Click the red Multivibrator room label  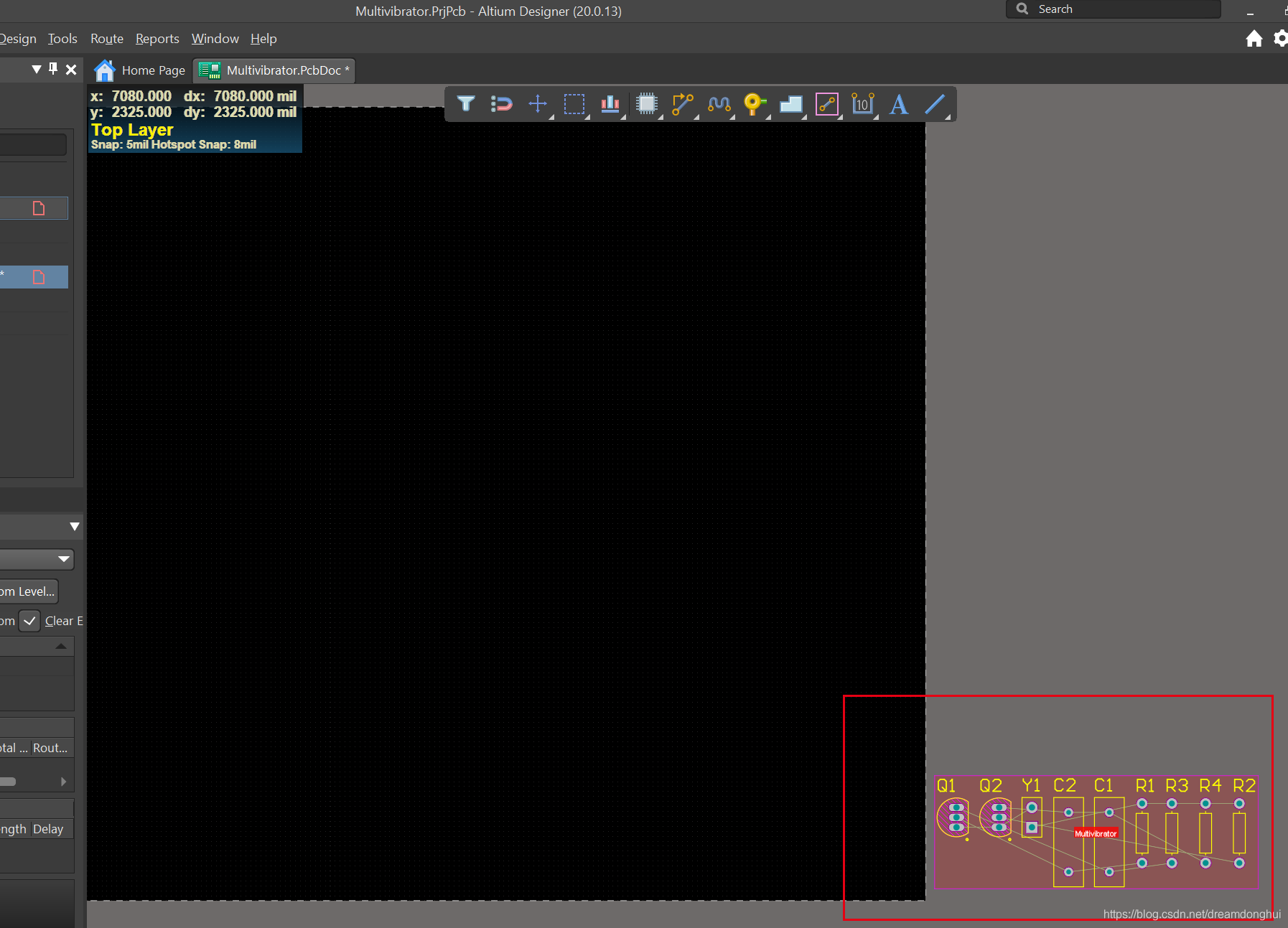tap(1096, 833)
